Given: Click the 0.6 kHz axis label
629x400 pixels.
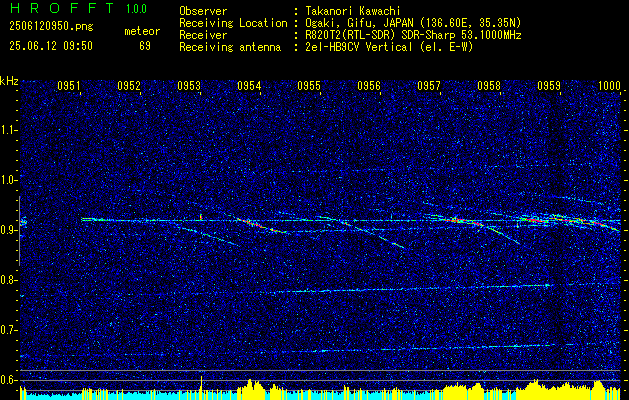Looking at the screenshot, I should [x=9, y=380].
